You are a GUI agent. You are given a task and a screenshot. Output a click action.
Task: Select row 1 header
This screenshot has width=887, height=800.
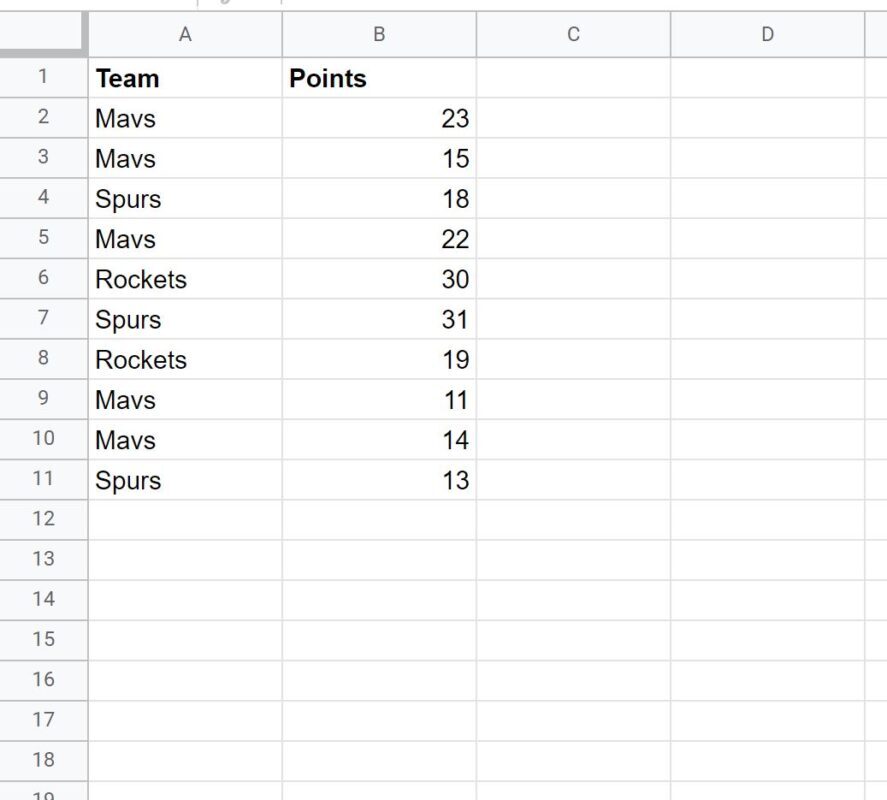[44, 78]
